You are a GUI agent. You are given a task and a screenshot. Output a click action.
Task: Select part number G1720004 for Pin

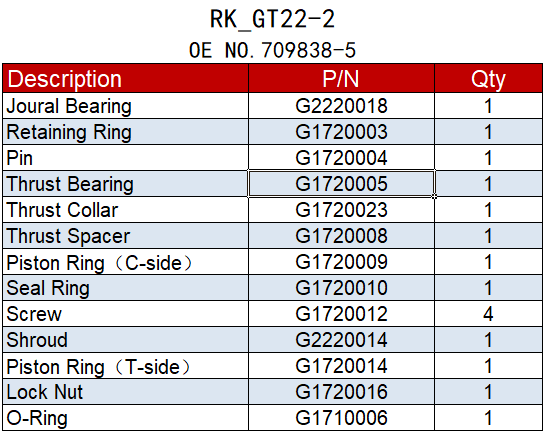tap(341, 158)
